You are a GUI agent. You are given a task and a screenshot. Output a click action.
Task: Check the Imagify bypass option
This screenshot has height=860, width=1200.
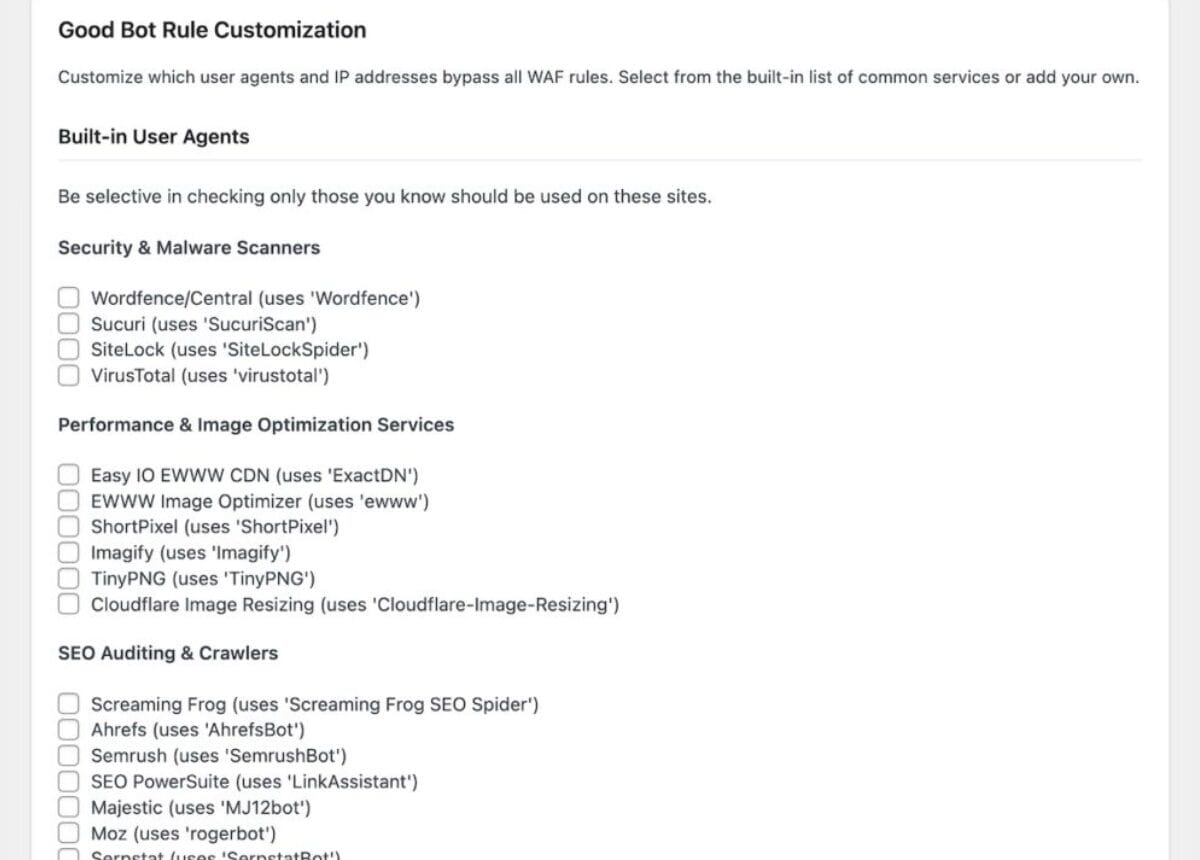pyautogui.click(x=68, y=552)
